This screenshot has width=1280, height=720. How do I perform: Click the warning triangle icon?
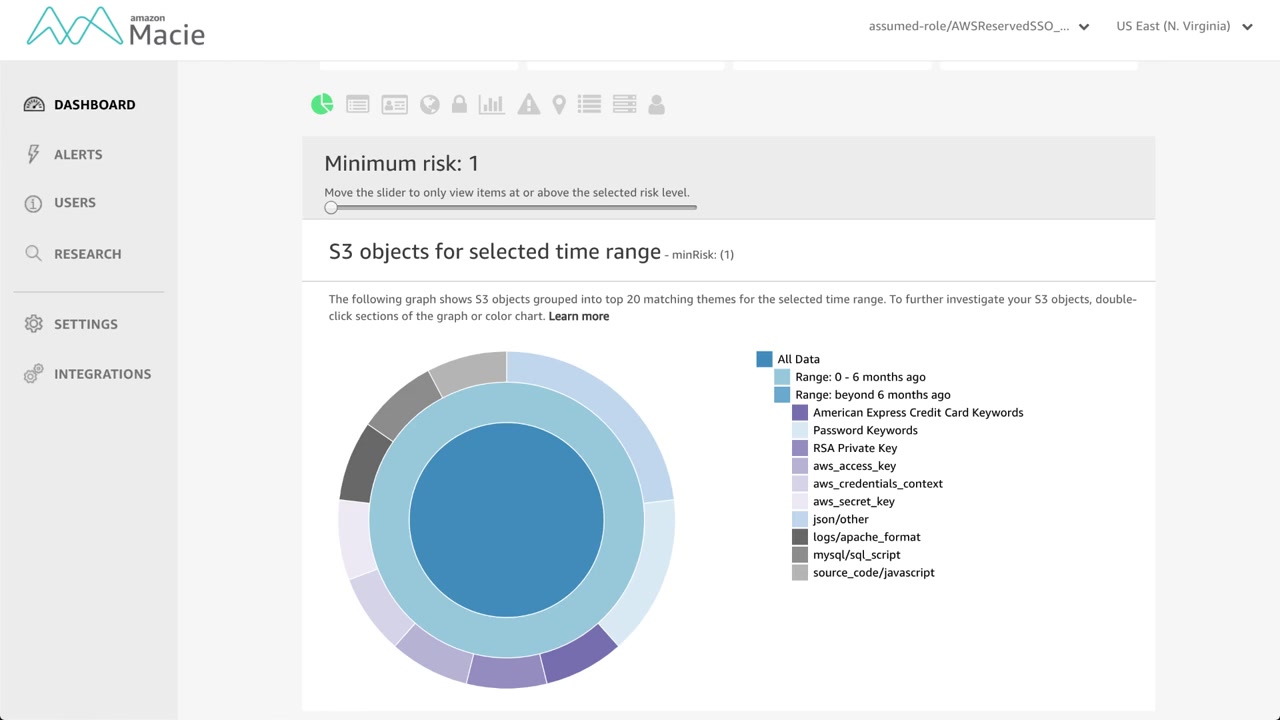(528, 104)
